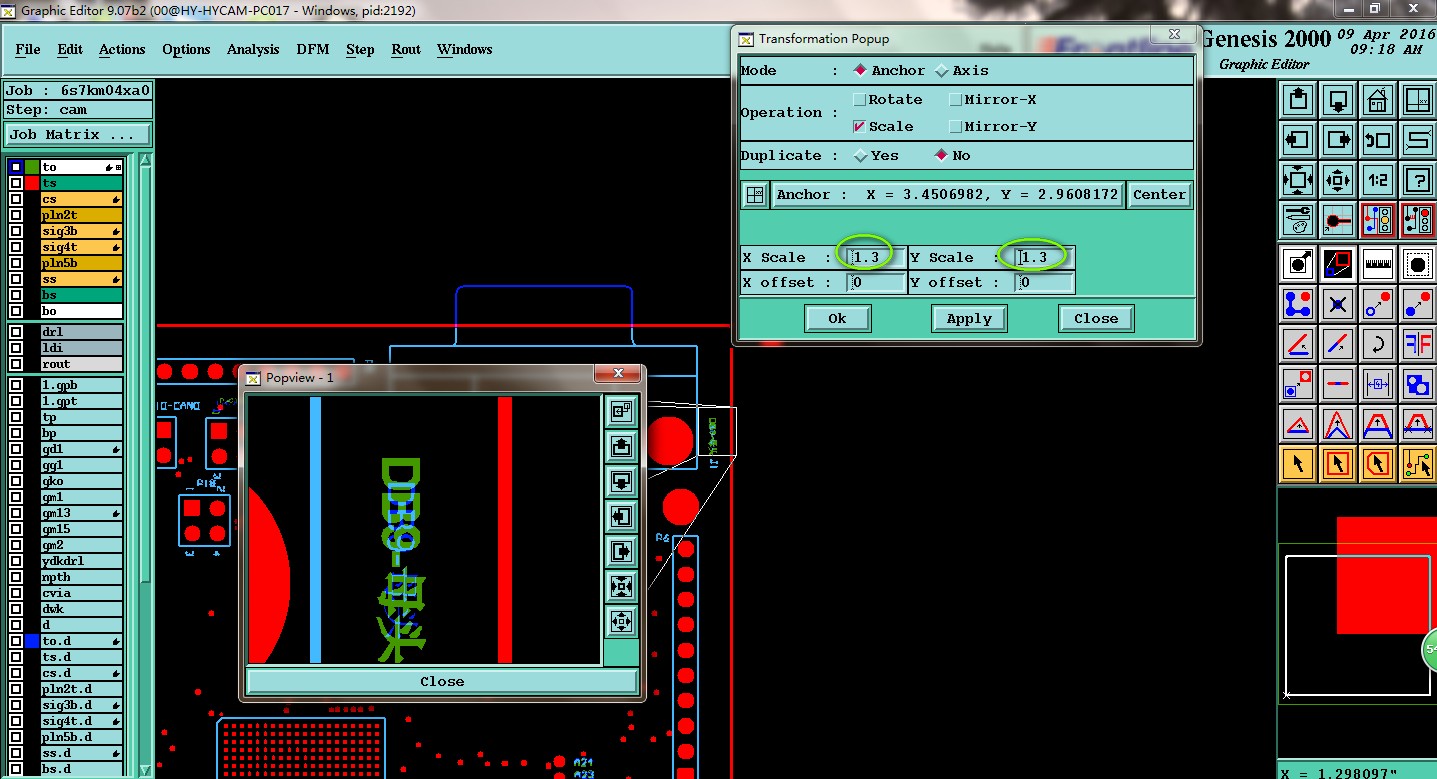Click the pan left view icon
Image resolution: width=1437 pixels, height=779 pixels.
[1298, 140]
